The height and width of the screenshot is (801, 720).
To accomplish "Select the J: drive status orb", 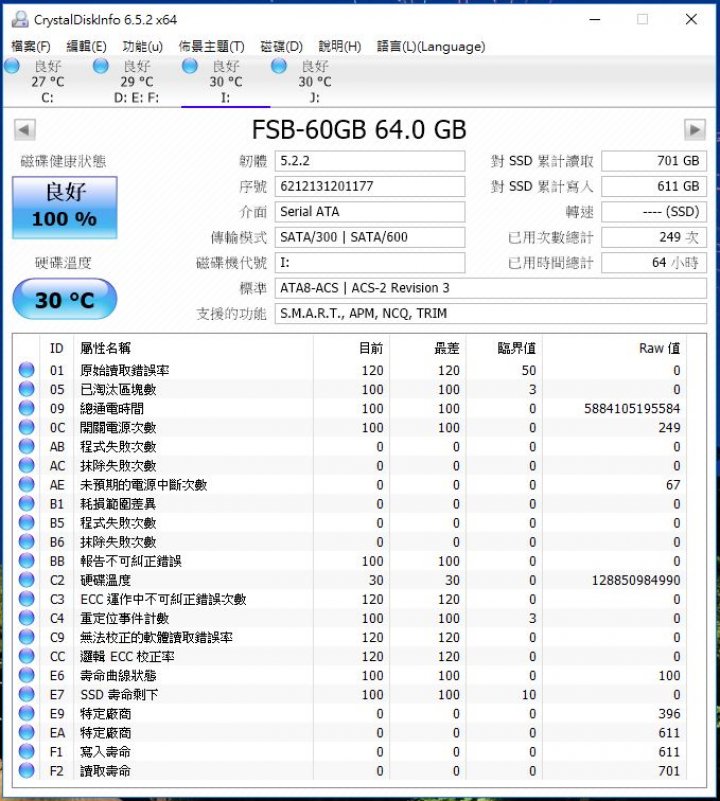I will (x=280, y=66).
